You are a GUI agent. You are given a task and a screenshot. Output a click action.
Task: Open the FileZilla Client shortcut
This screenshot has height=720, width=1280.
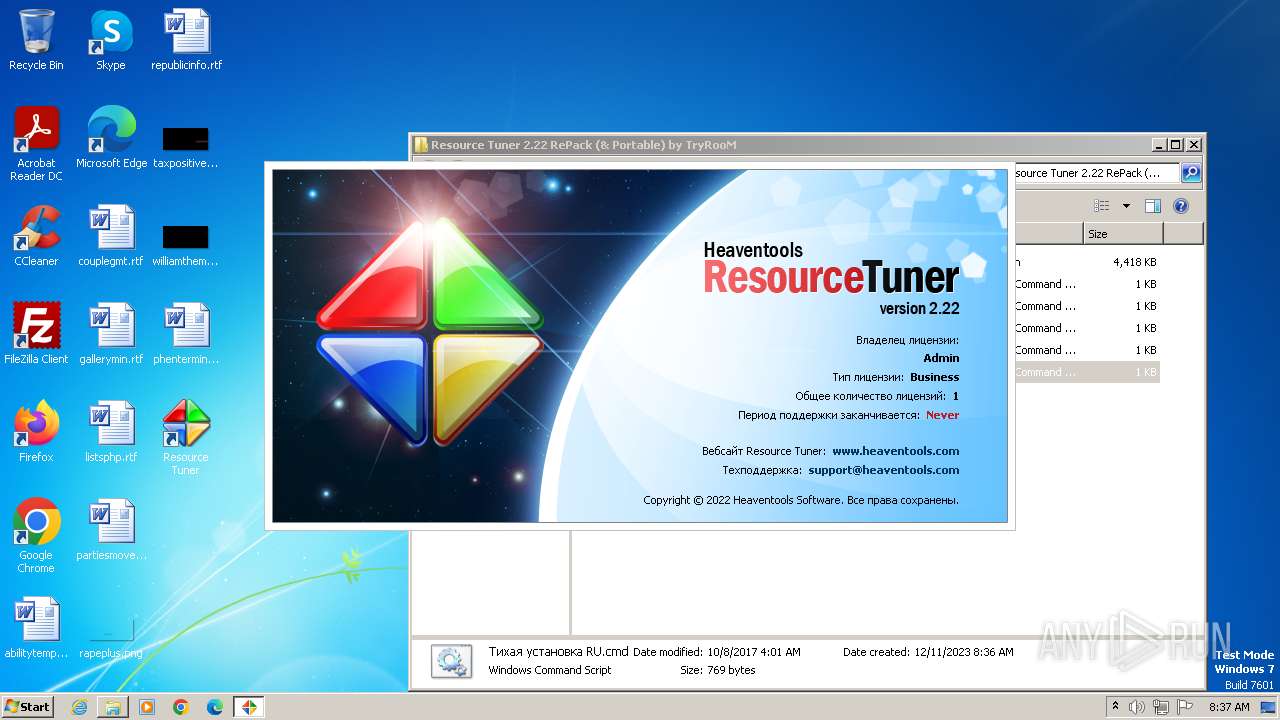36,334
